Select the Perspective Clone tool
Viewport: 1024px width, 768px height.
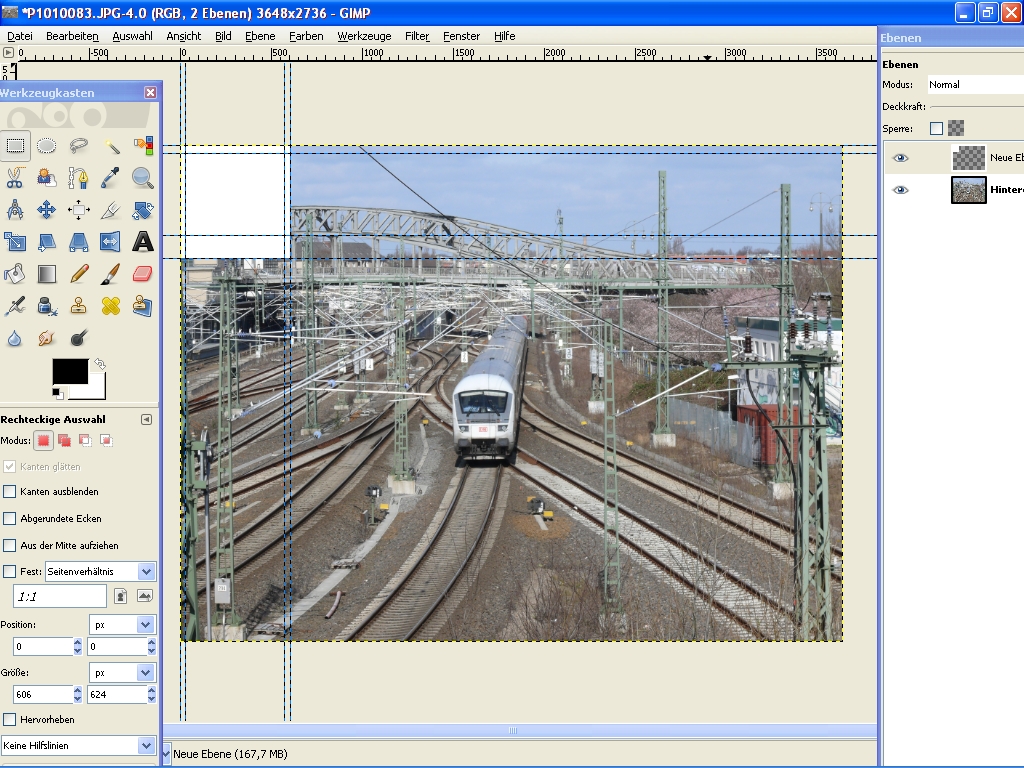coord(143,306)
